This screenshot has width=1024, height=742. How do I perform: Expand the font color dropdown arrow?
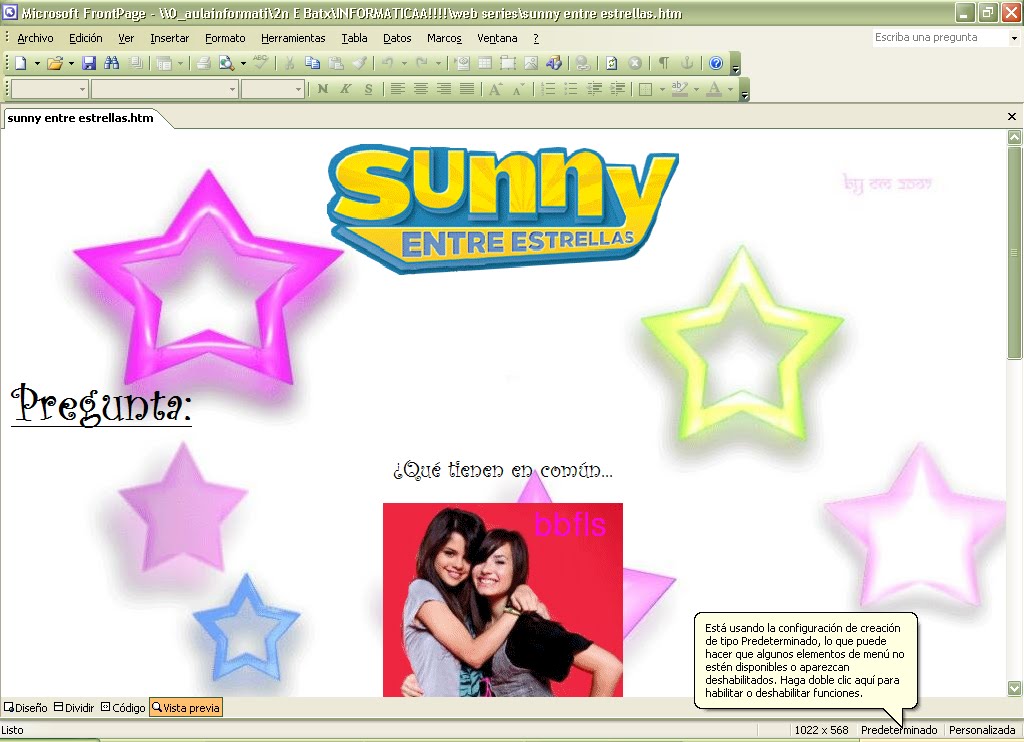pyautogui.click(x=730, y=89)
